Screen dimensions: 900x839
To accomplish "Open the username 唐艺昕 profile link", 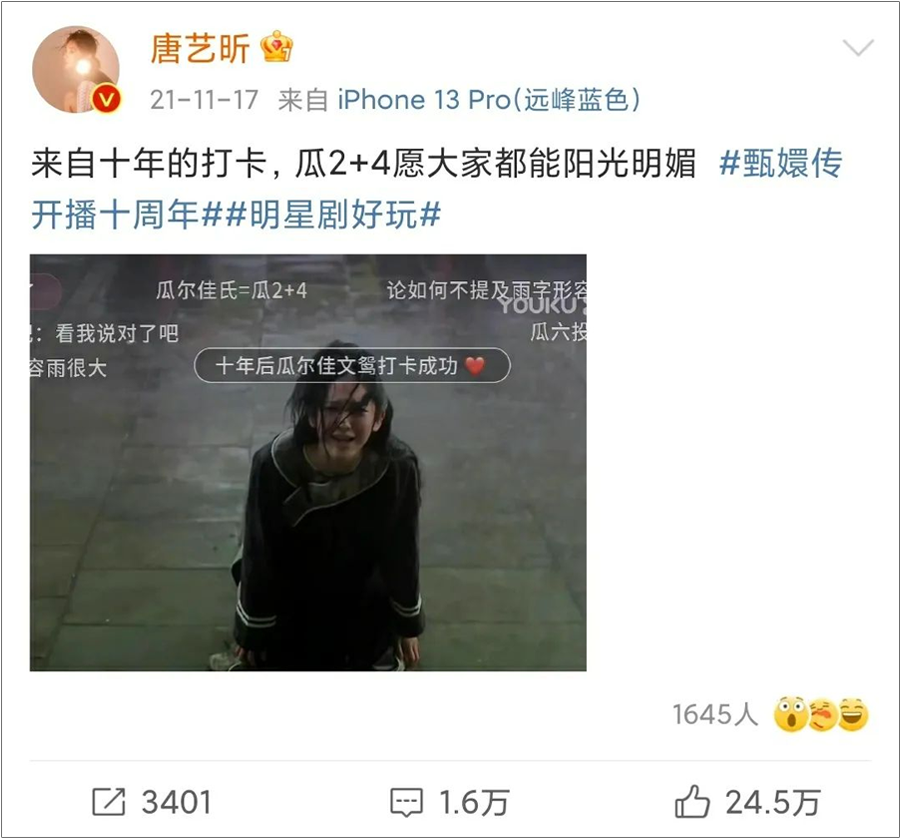I will pyautogui.click(x=200, y=48).
